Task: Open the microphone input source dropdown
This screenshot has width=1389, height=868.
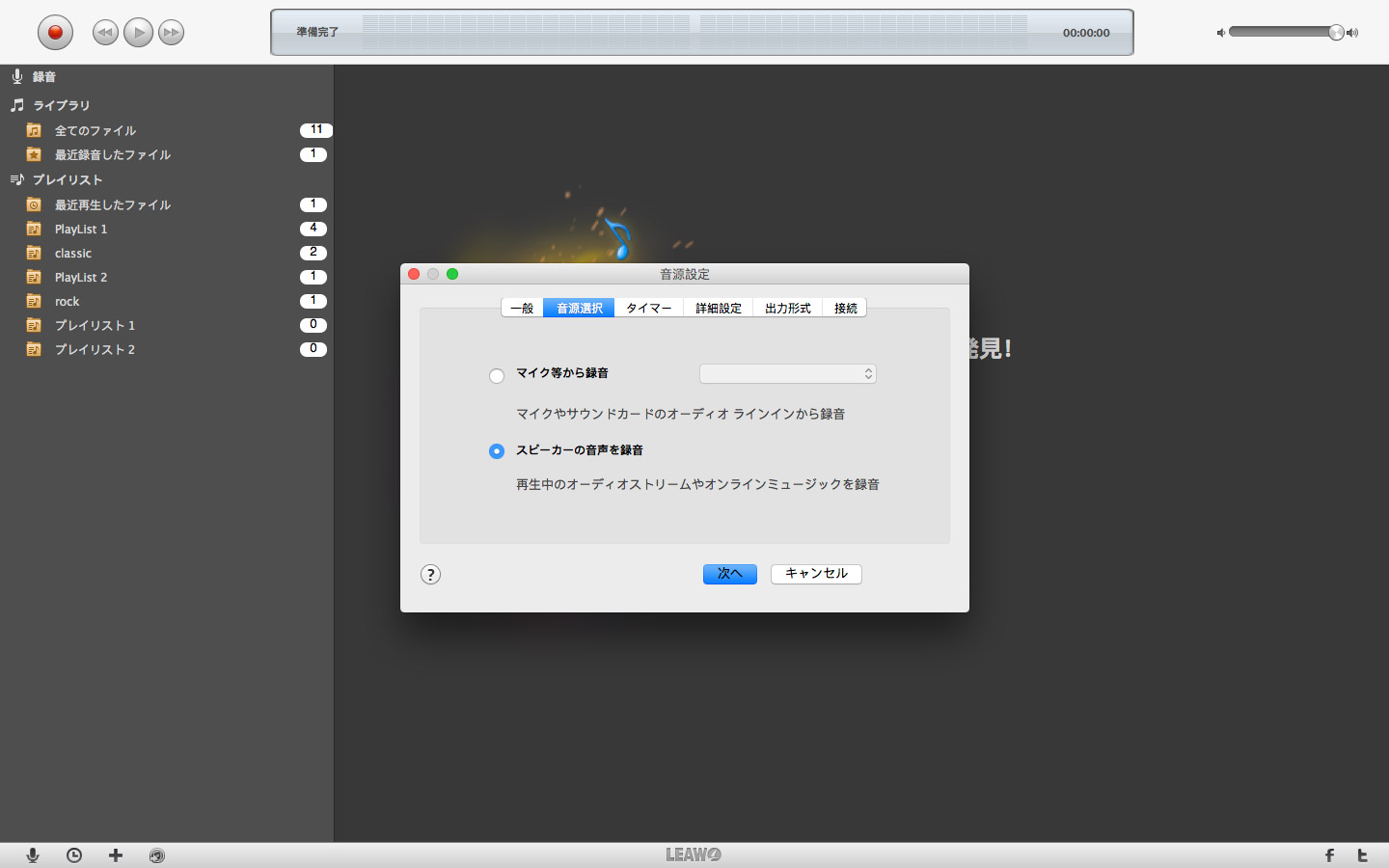Action: pyautogui.click(x=788, y=373)
